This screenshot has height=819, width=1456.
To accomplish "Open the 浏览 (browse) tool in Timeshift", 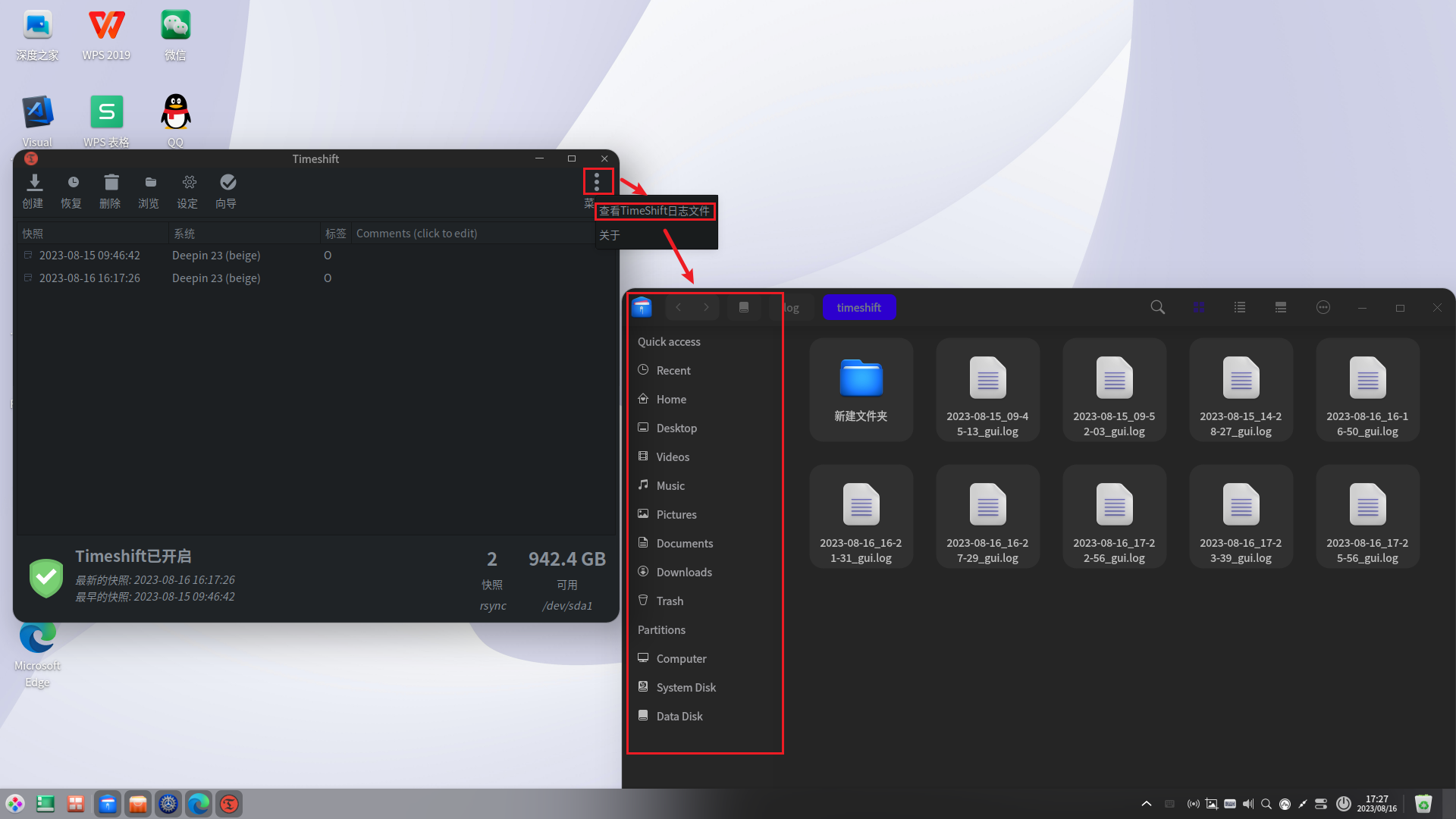I will click(149, 189).
